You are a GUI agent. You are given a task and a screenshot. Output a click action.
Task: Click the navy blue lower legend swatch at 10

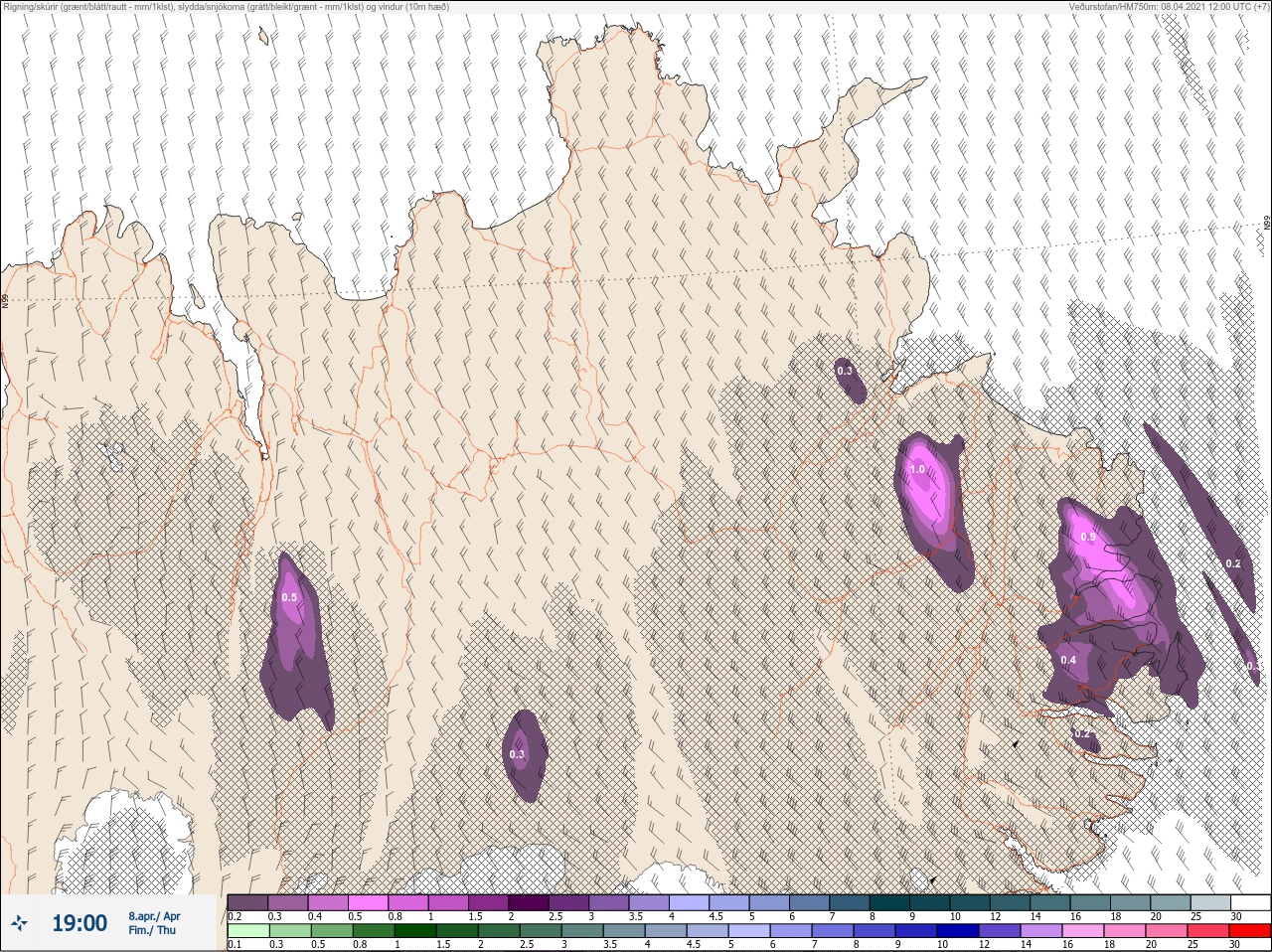click(x=957, y=931)
